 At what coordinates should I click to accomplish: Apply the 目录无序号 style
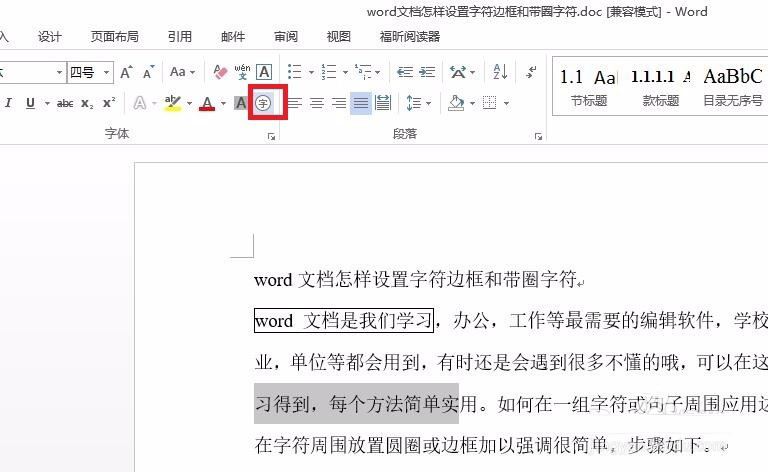(733, 87)
